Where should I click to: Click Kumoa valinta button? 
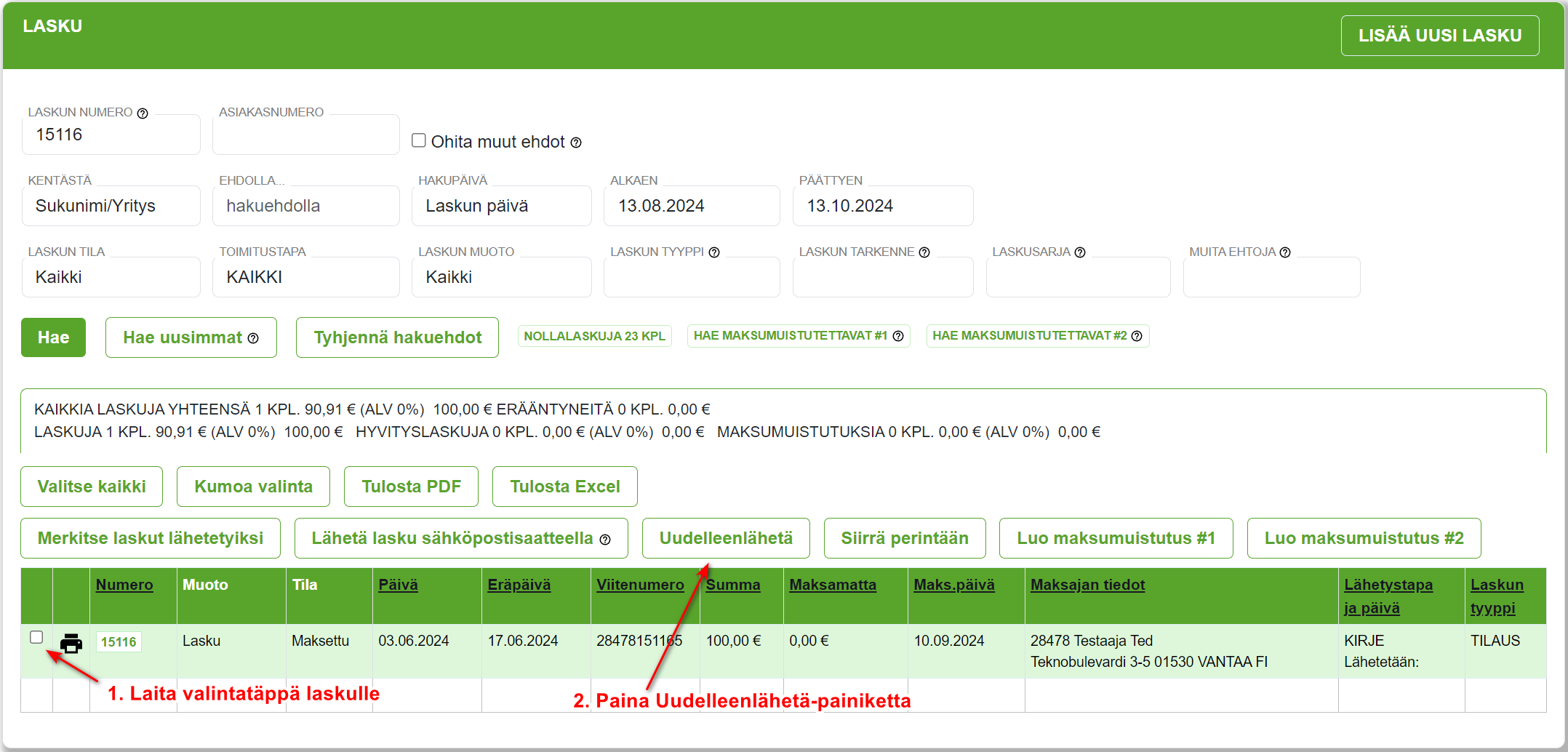pos(253,487)
